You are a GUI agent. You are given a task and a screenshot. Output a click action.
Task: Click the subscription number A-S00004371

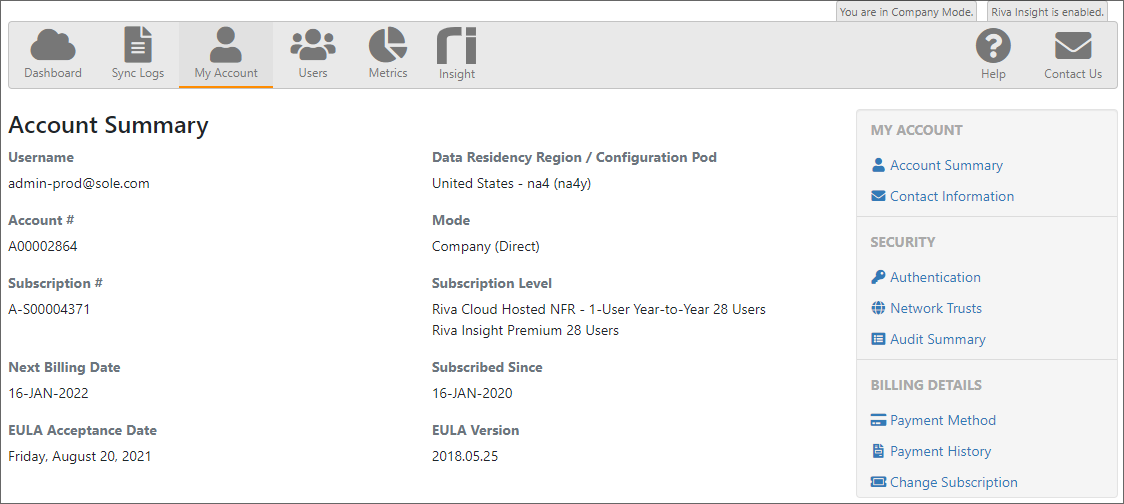[49, 310]
